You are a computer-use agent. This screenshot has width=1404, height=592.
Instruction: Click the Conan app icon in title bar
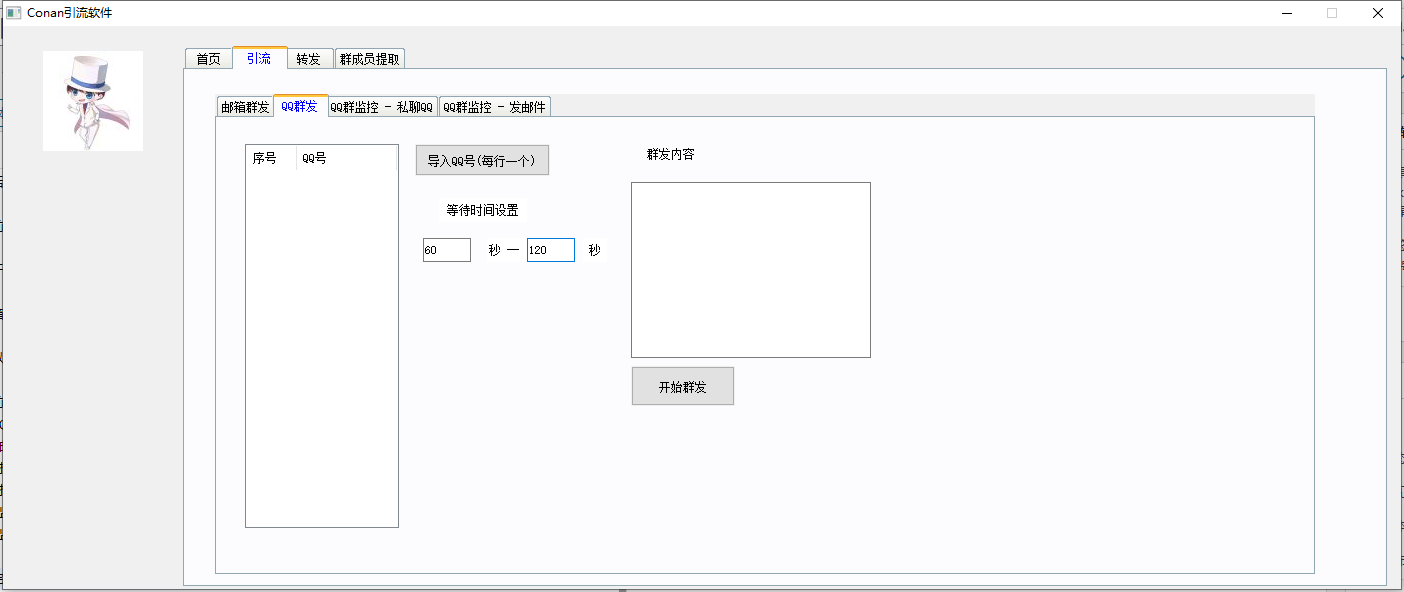[14, 13]
